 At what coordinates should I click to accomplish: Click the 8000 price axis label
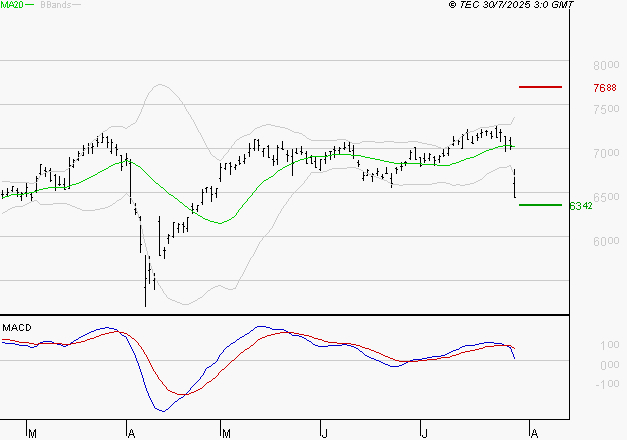point(607,65)
